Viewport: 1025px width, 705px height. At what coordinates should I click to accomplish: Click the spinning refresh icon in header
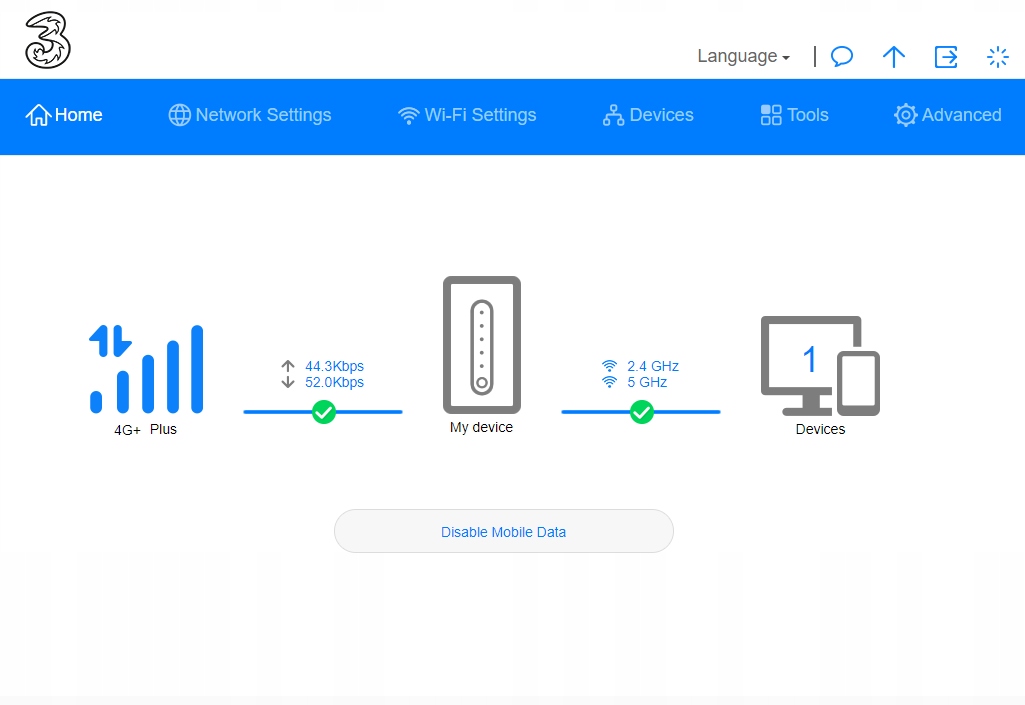(x=997, y=57)
